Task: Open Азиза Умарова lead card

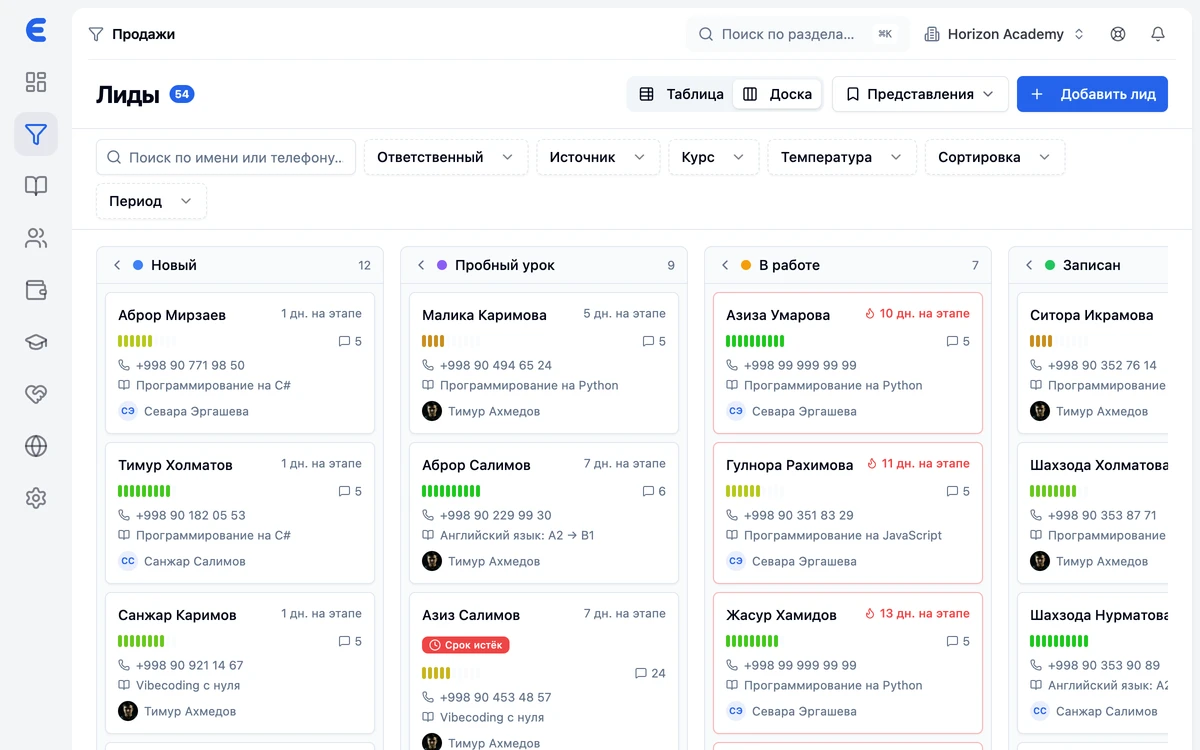Action: point(848,363)
